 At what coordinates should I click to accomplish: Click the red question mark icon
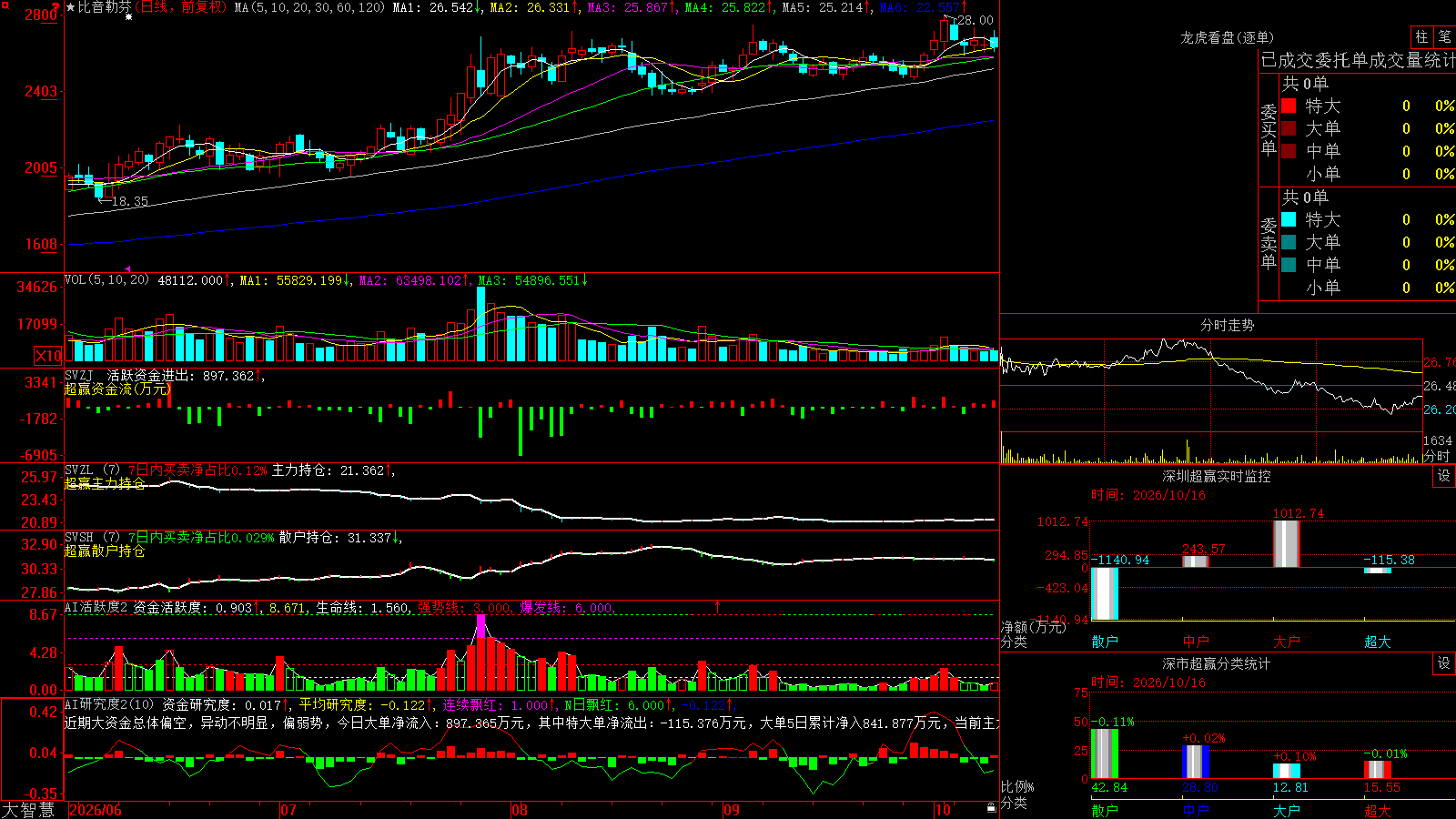point(57,6)
